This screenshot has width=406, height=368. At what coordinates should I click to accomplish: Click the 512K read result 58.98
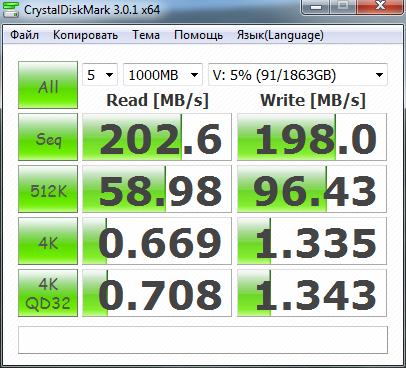(157, 189)
